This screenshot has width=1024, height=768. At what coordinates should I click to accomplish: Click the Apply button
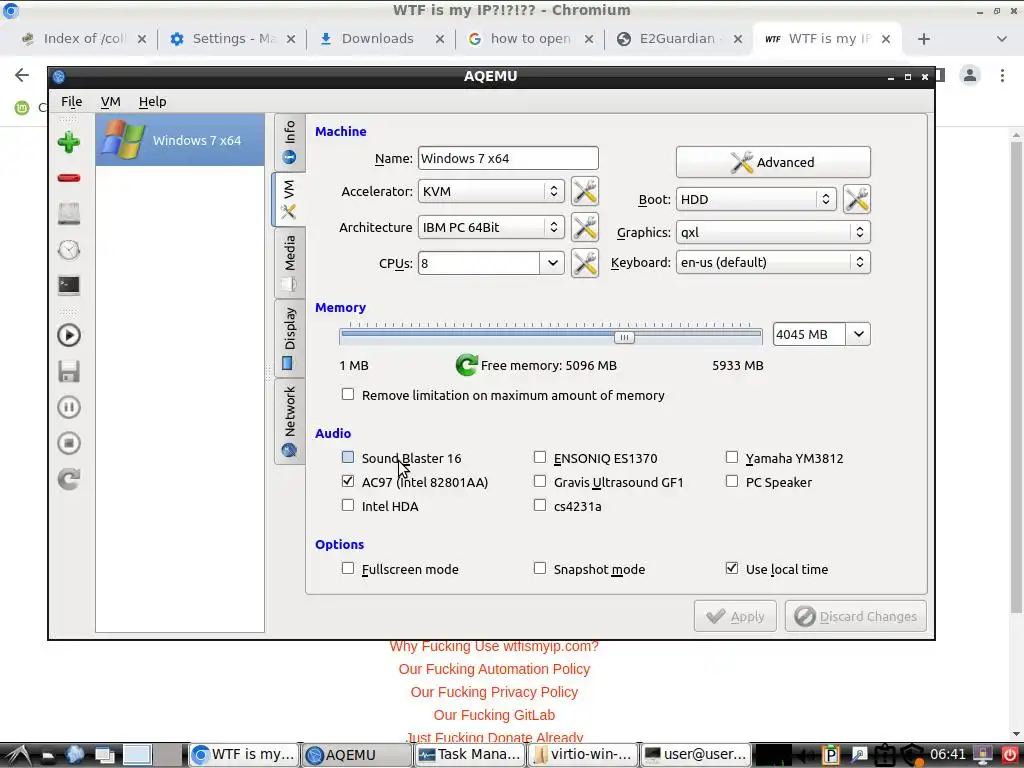pos(735,616)
